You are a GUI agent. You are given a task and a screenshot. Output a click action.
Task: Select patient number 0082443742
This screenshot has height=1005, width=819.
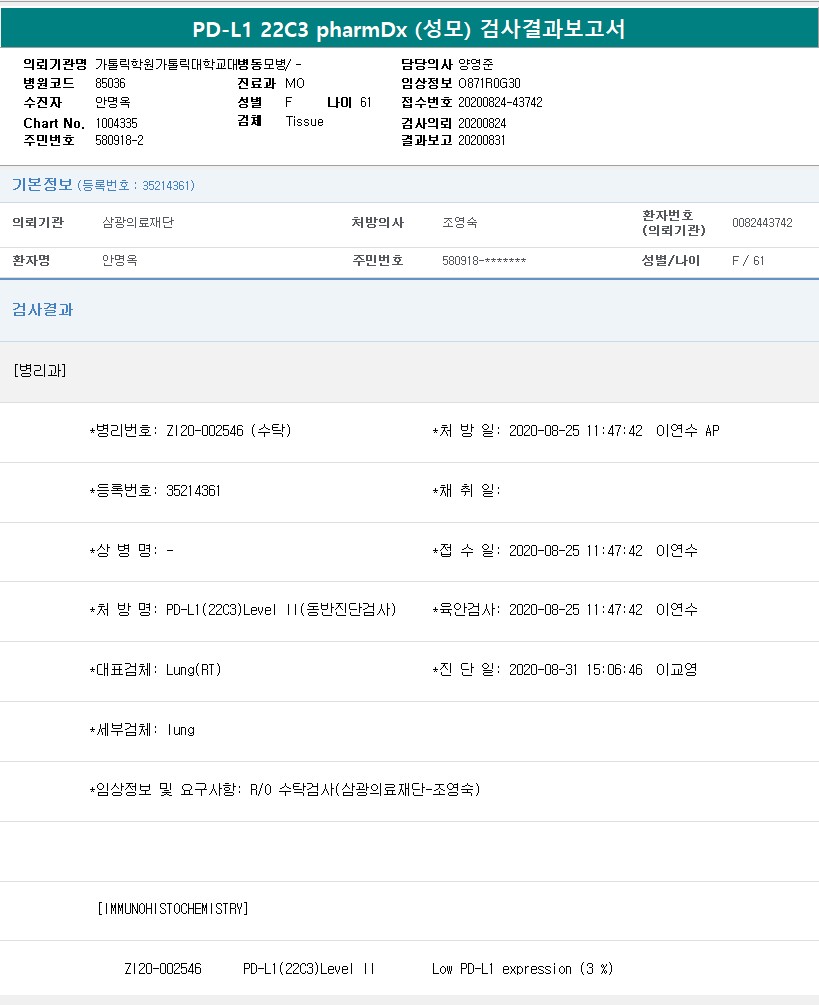pos(762,222)
